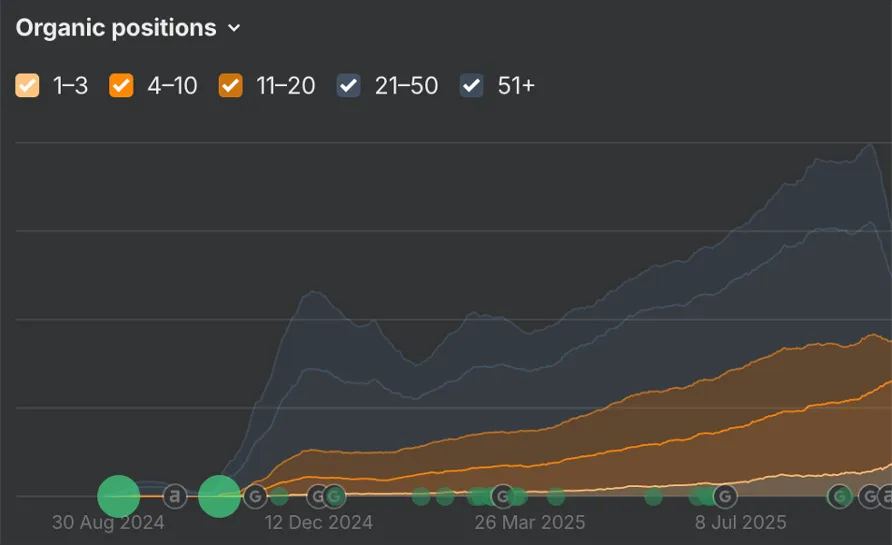This screenshot has width=892, height=545.
Task: Open gray G marker above 12 Dec 2024
Action: pos(317,496)
